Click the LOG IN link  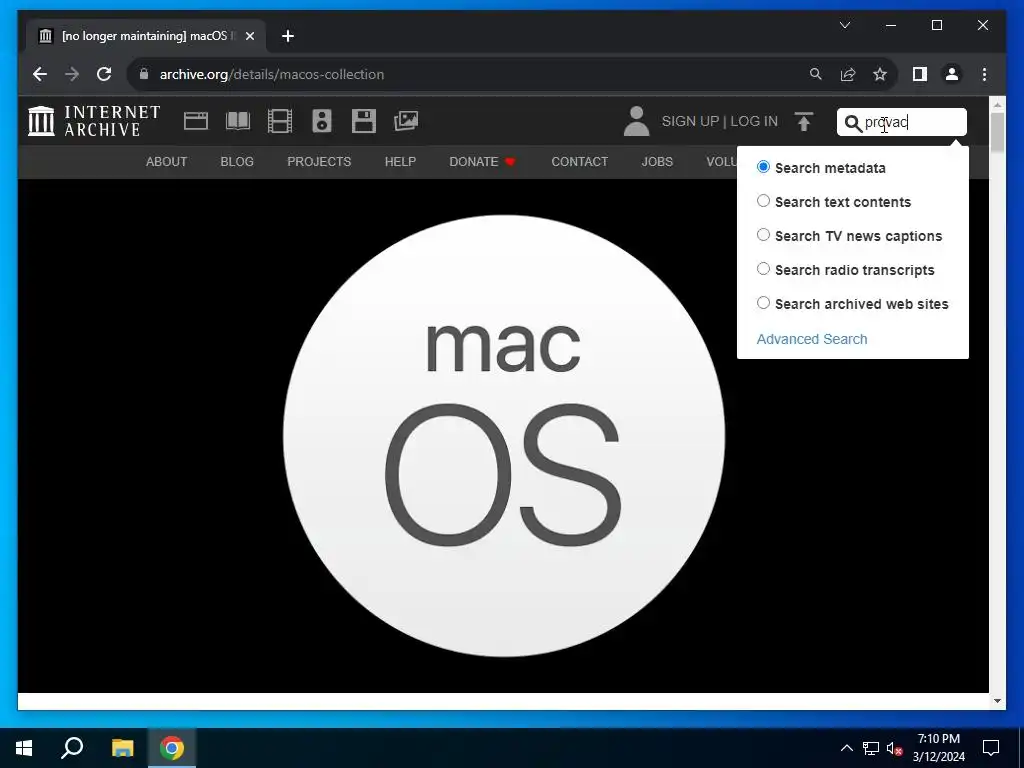coord(754,121)
